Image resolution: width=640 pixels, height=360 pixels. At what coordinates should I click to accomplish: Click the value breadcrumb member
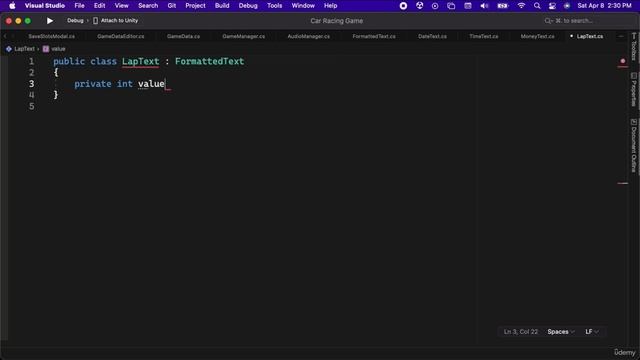coord(58,49)
